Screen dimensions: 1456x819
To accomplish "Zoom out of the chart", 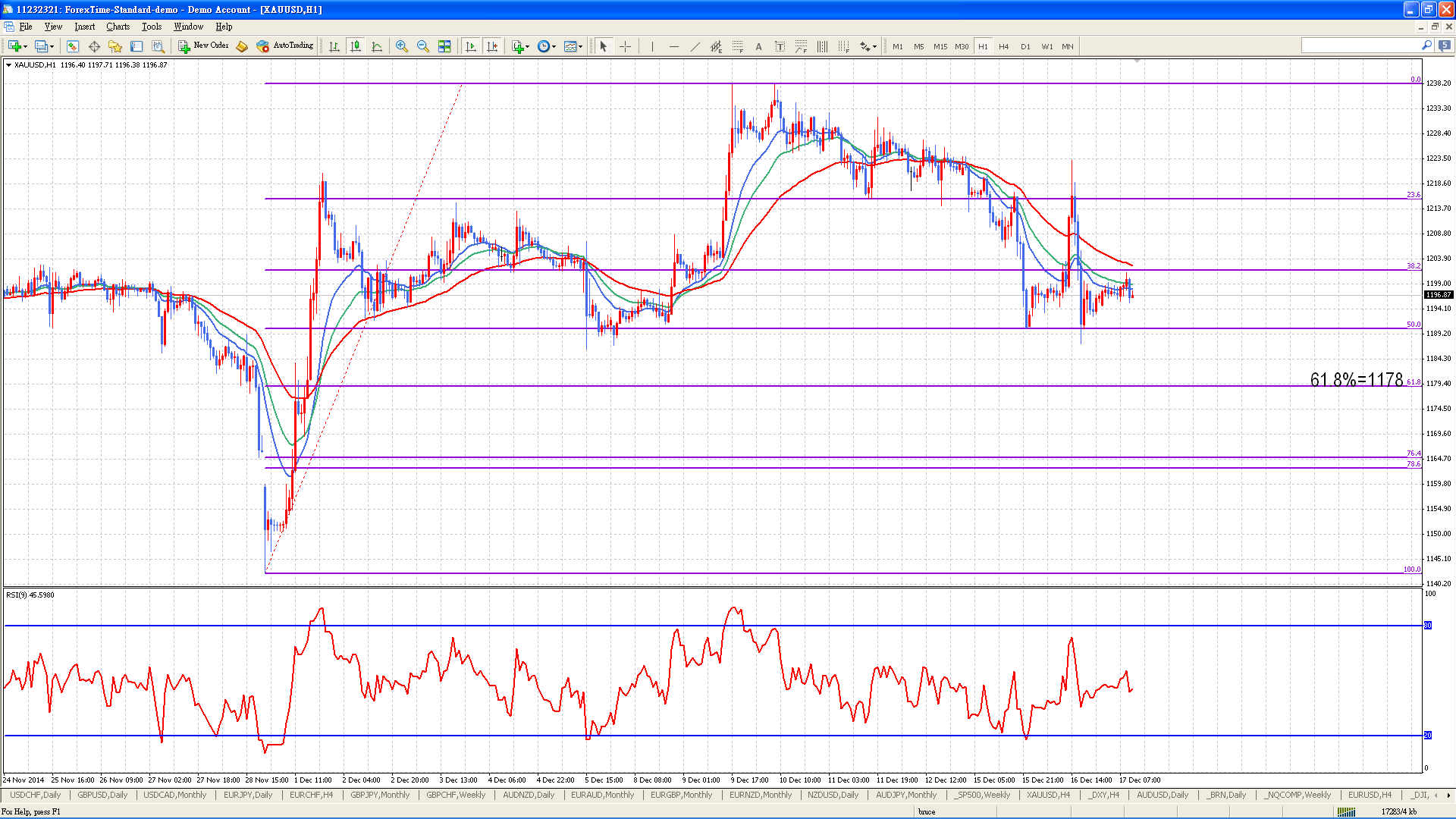I will pos(423,46).
